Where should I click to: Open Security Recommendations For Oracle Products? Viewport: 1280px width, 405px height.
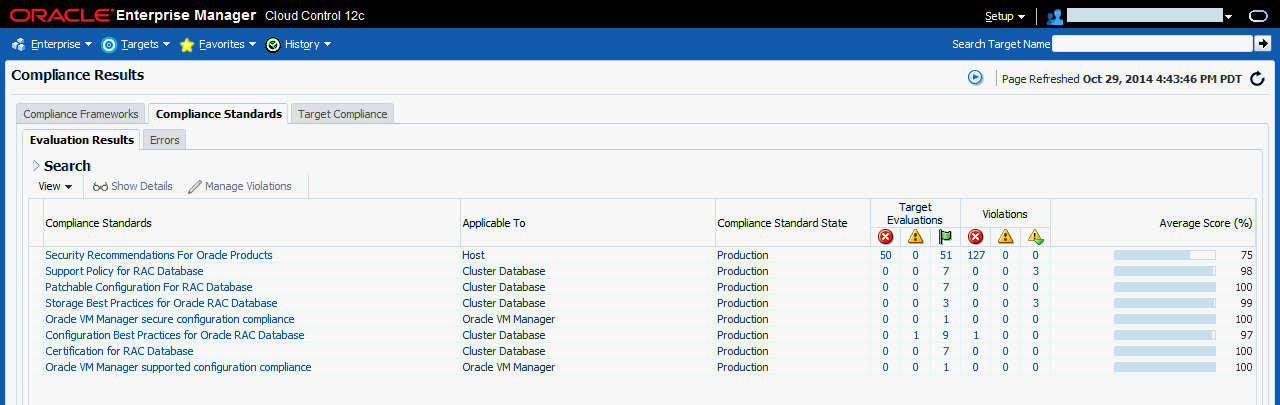click(159, 255)
